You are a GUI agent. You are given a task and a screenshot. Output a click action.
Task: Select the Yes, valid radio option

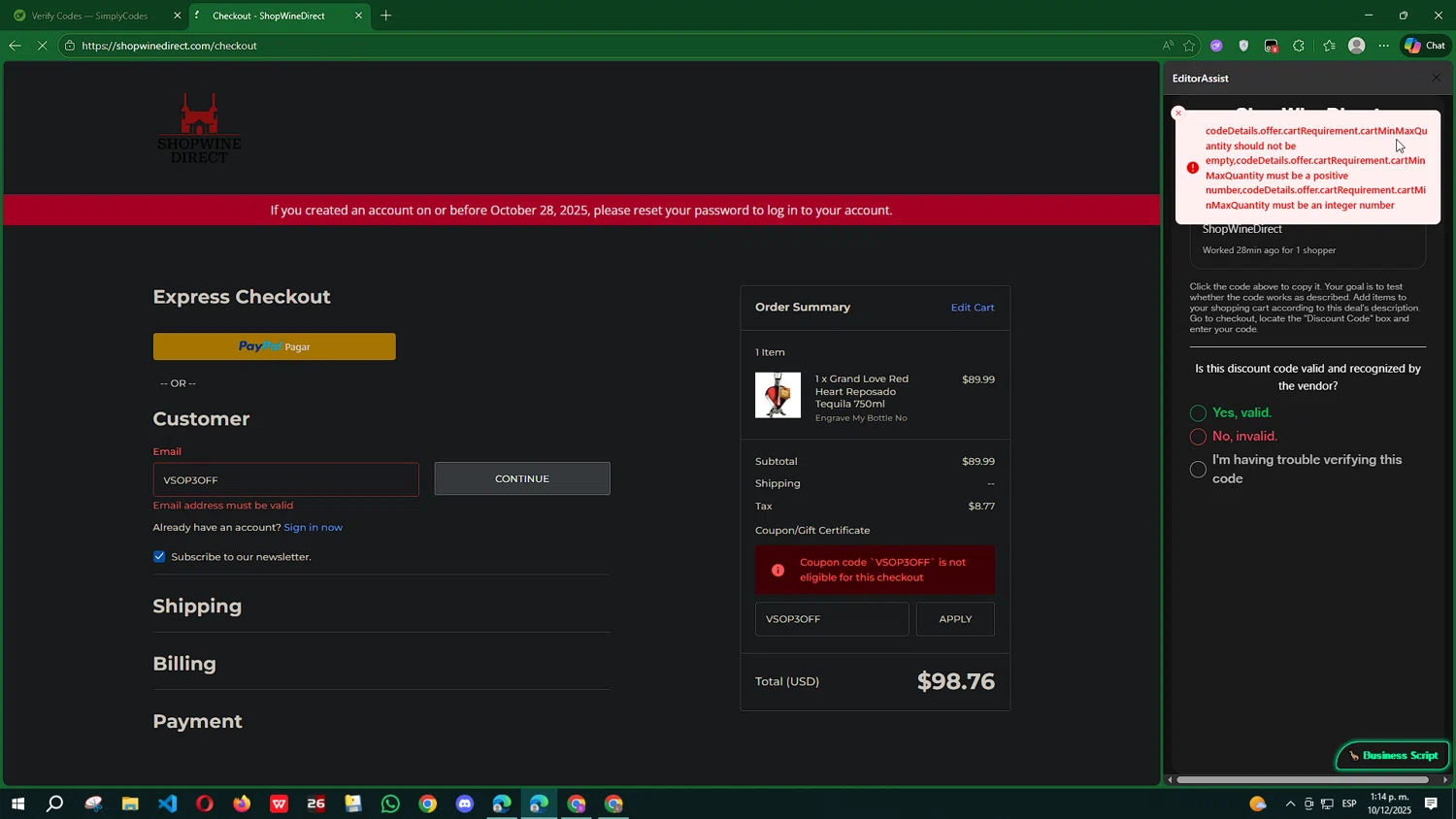coord(1198,413)
